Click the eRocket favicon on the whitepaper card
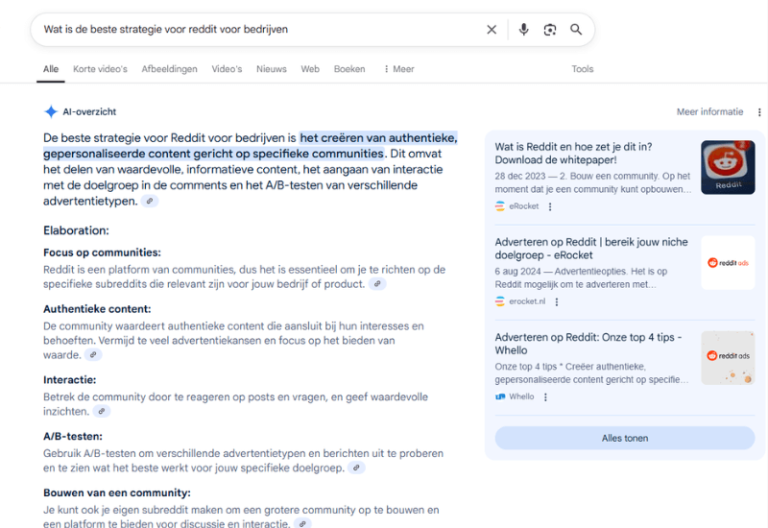768x528 pixels. click(500, 206)
